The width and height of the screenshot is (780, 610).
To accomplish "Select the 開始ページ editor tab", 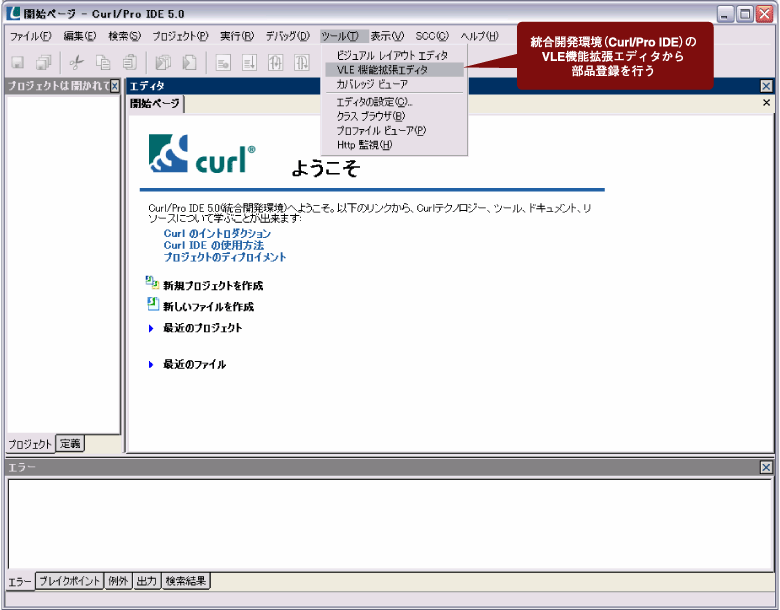I will (155, 103).
